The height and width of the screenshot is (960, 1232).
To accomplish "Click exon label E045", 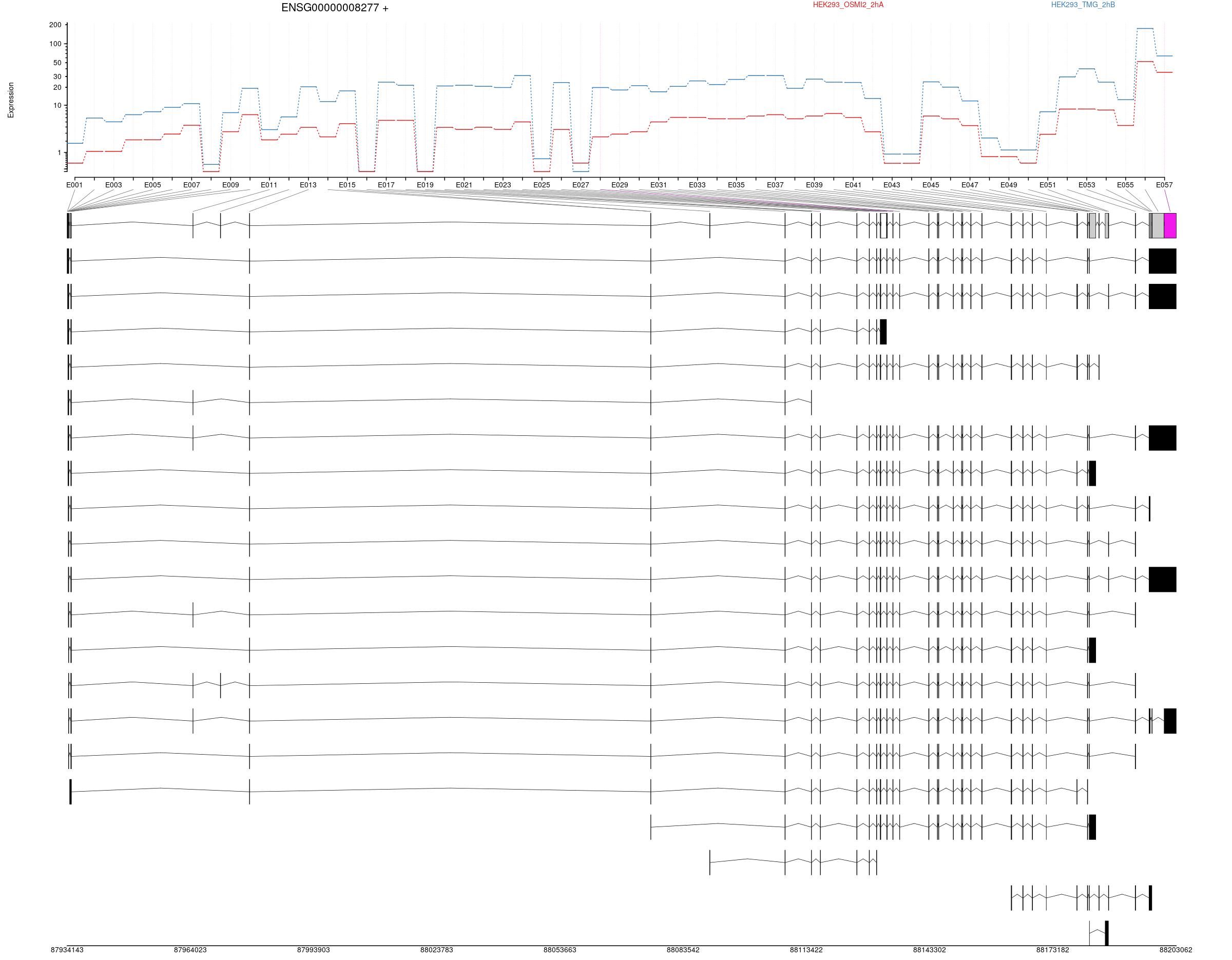I will pyautogui.click(x=931, y=185).
